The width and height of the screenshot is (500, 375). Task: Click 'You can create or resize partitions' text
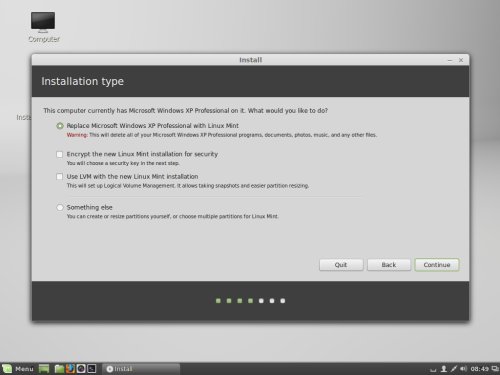(x=172, y=217)
